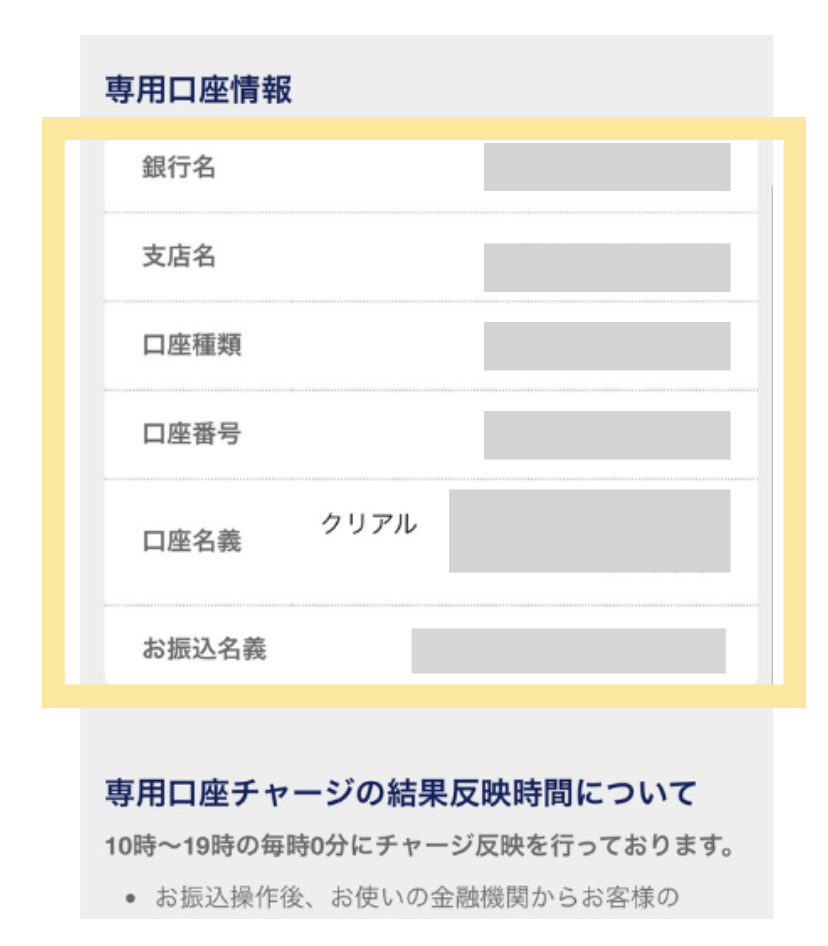Click the bullet marker before お振込操作後
Screen dimensions: 828x946
[130, 899]
